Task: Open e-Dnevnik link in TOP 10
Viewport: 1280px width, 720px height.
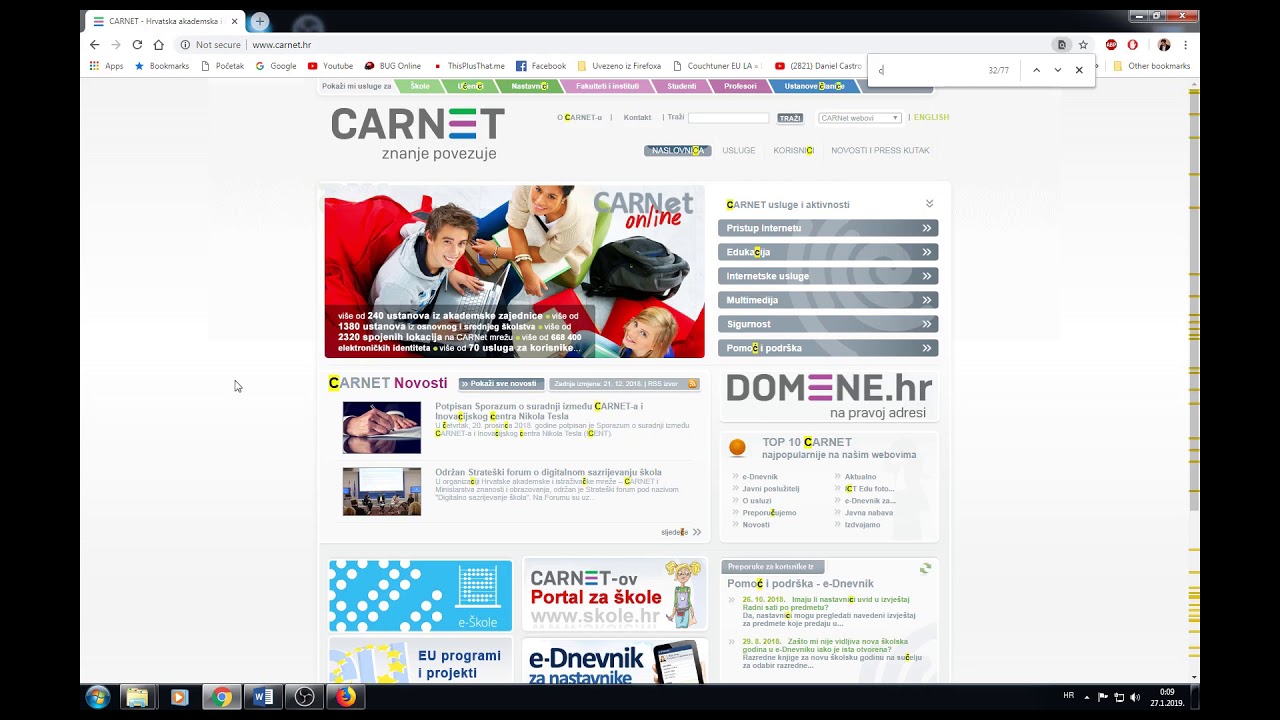Action: pyautogui.click(x=760, y=477)
